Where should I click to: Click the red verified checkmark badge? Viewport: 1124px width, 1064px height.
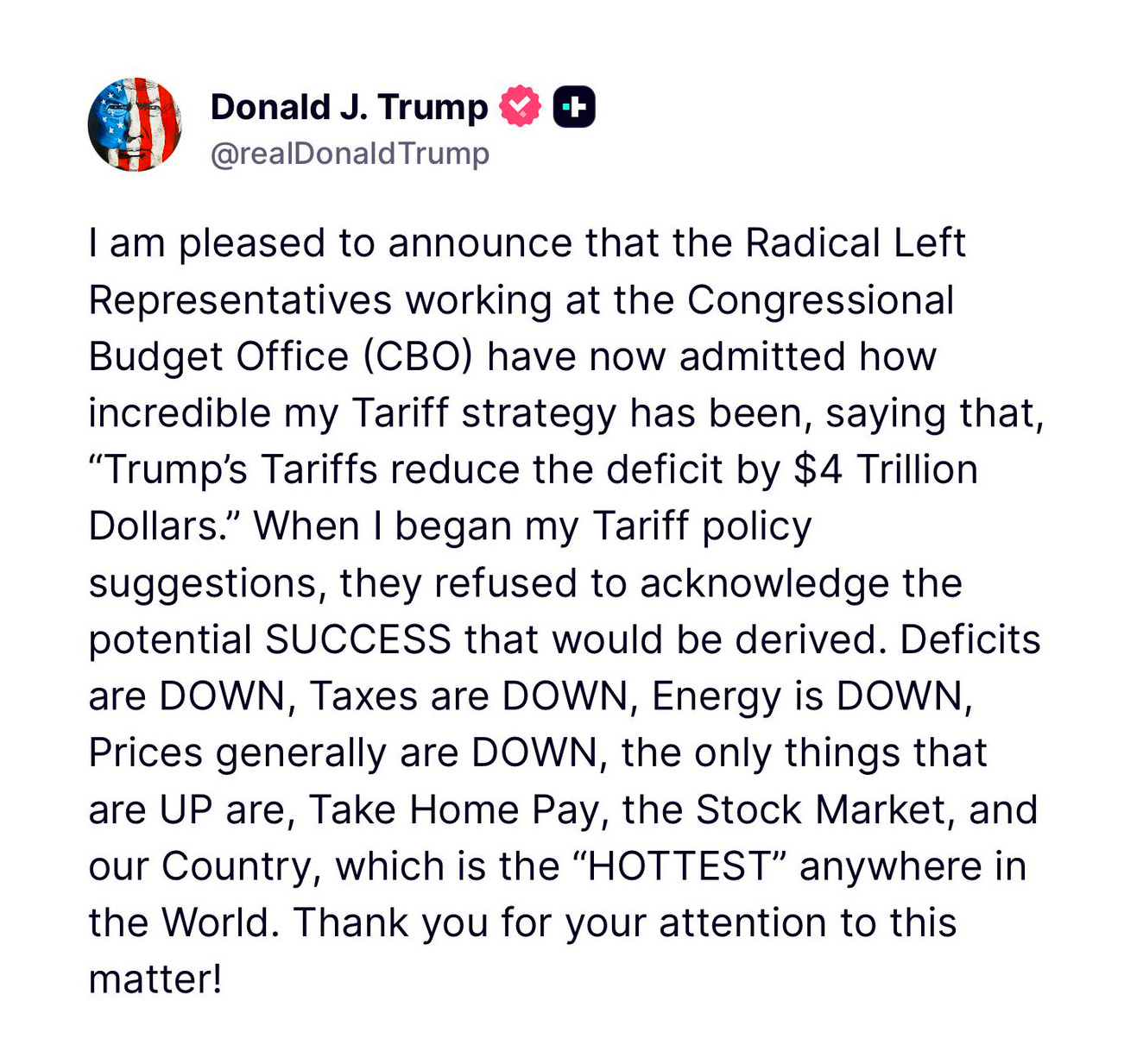click(520, 107)
